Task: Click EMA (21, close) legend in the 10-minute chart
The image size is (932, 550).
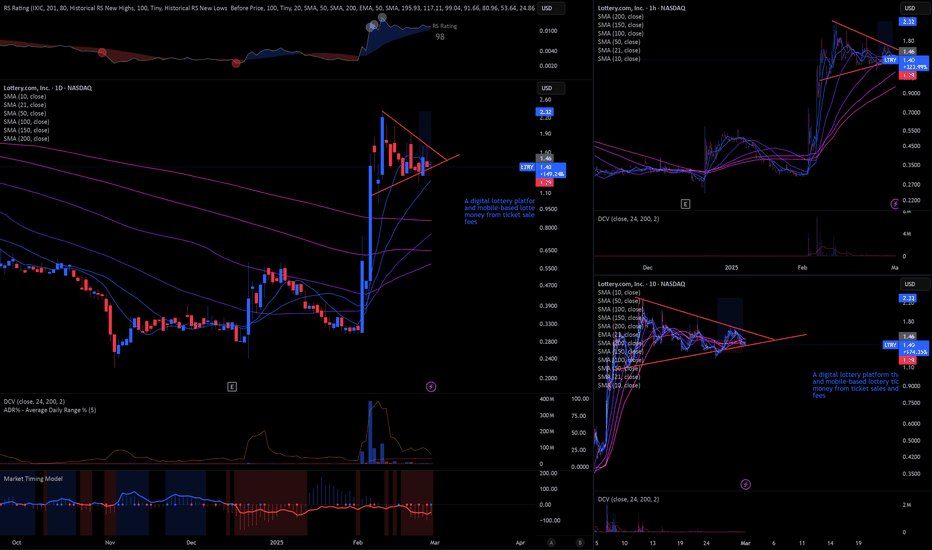Action: click(619, 335)
